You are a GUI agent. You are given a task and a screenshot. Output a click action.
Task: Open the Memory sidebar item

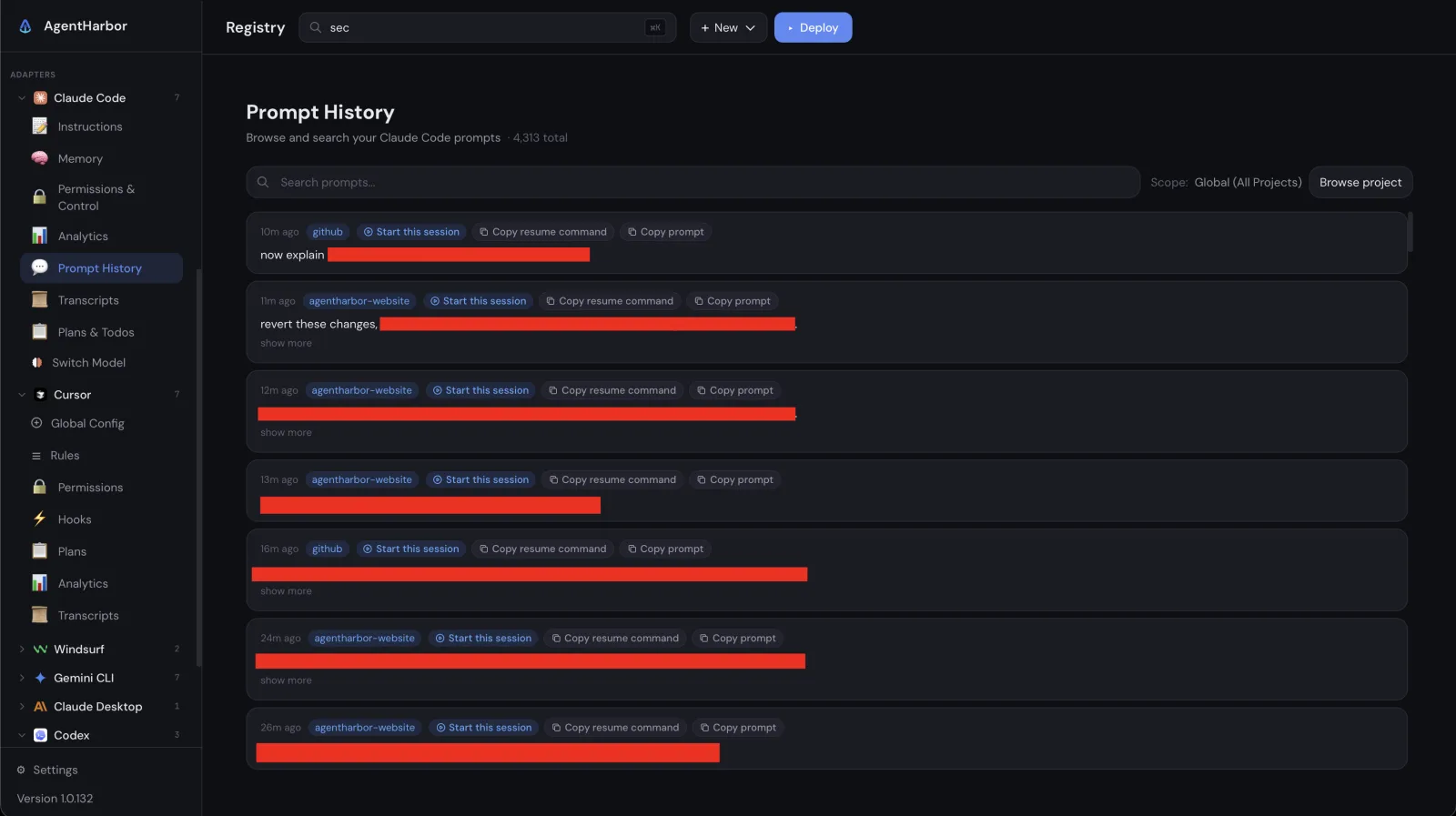[x=101, y=158]
